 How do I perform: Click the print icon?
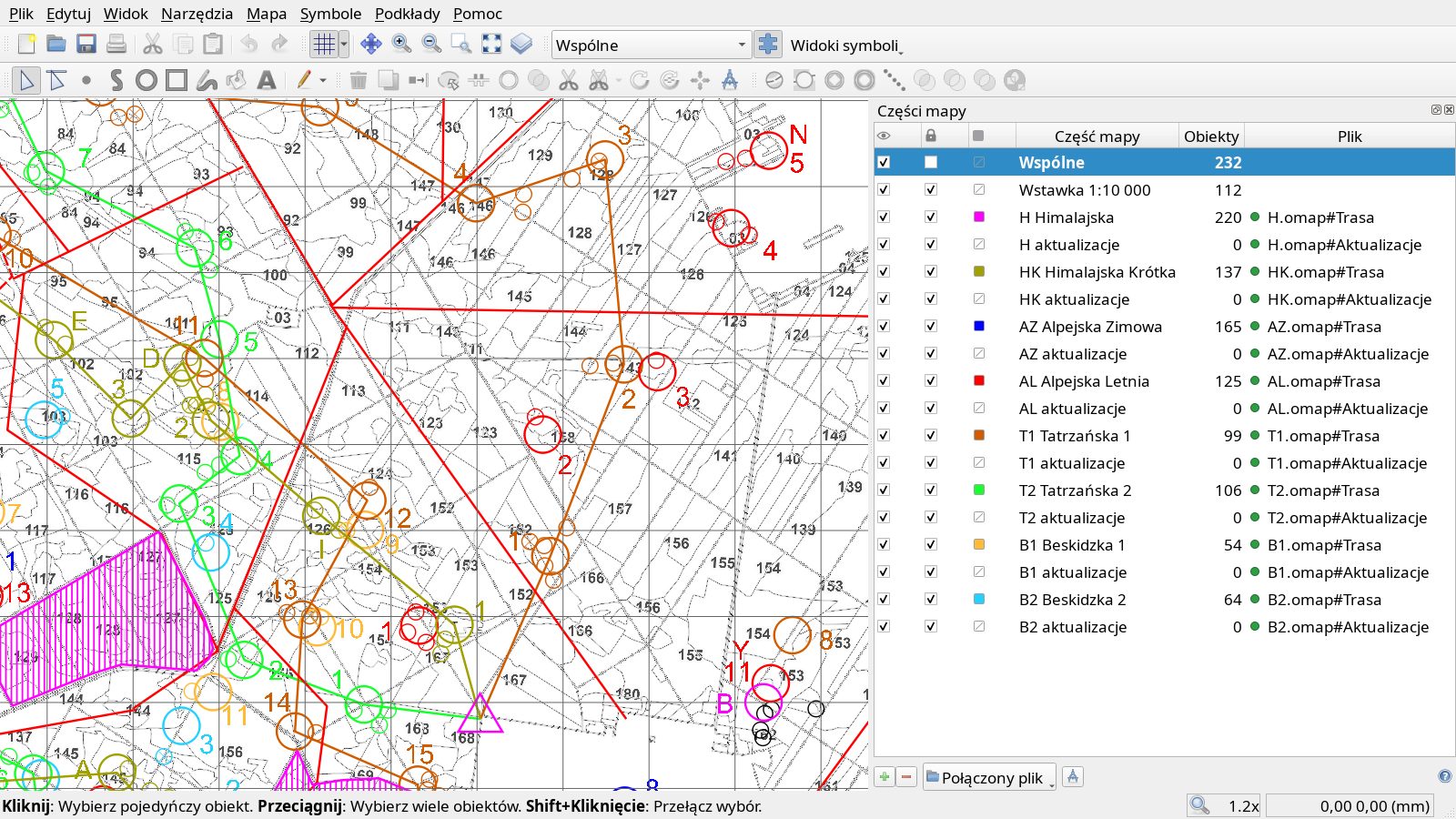pyautogui.click(x=116, y=44)
